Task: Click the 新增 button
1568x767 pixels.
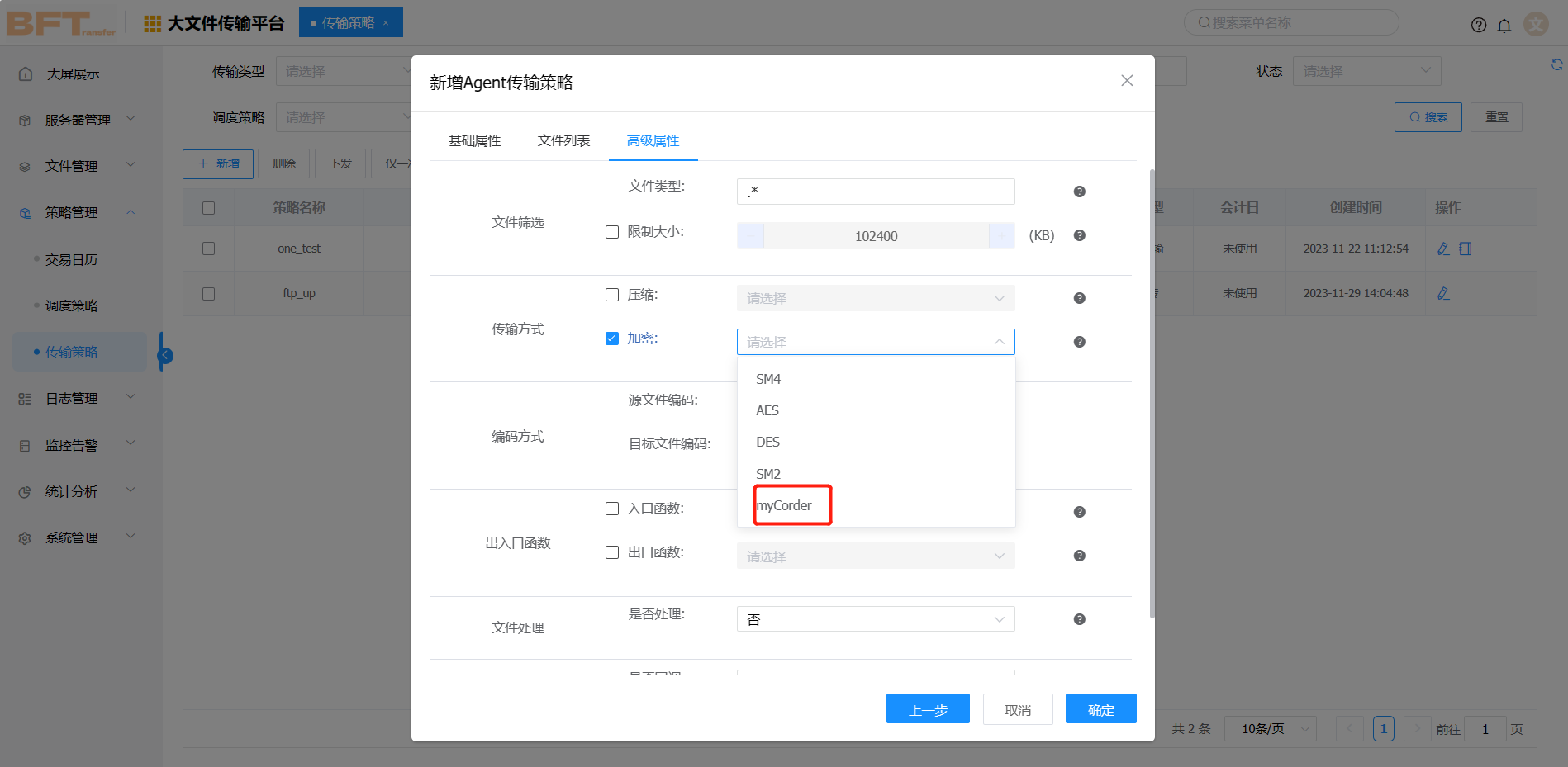Action: 218,163
